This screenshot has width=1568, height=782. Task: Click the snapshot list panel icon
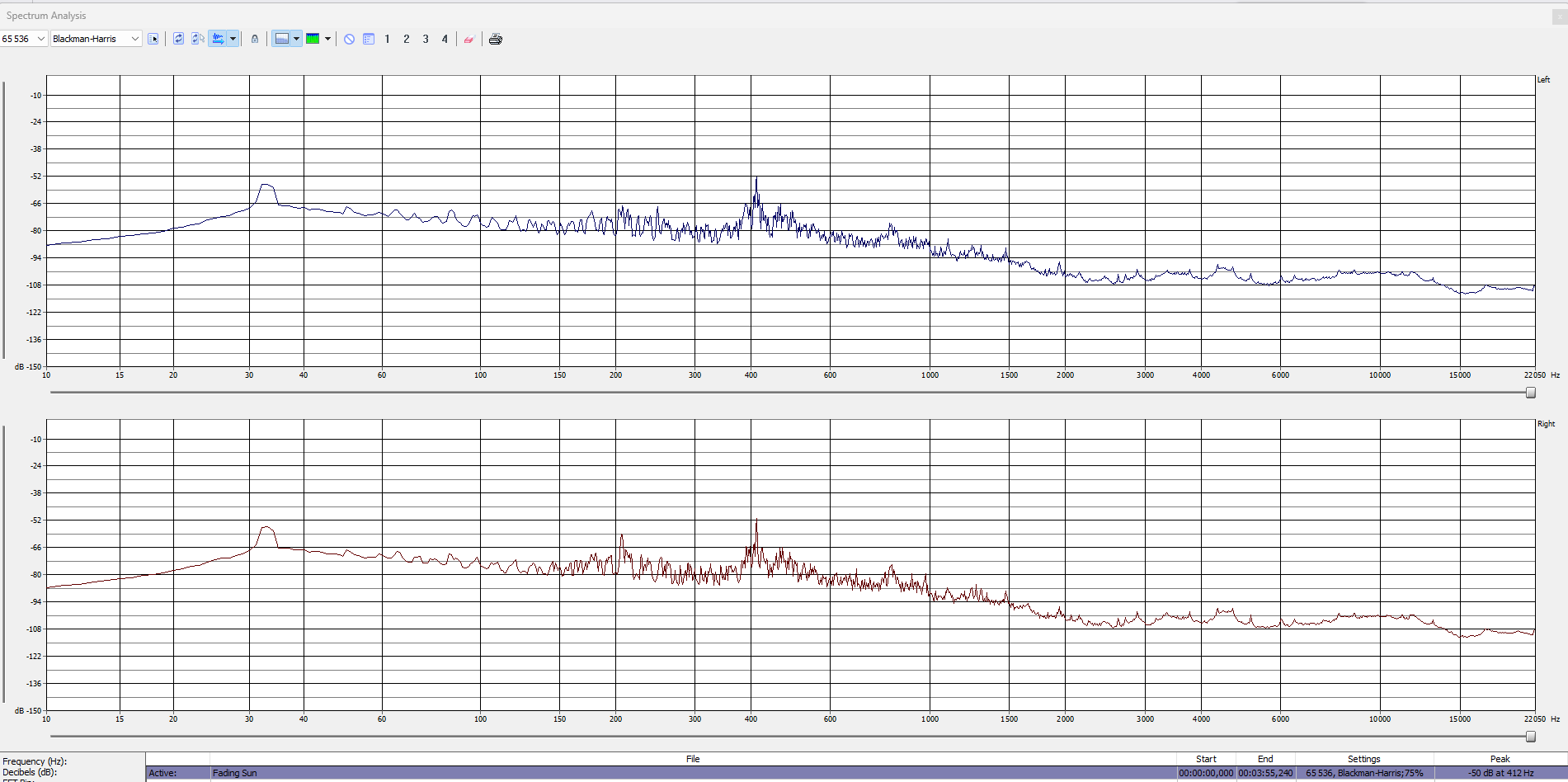[369, 39]
